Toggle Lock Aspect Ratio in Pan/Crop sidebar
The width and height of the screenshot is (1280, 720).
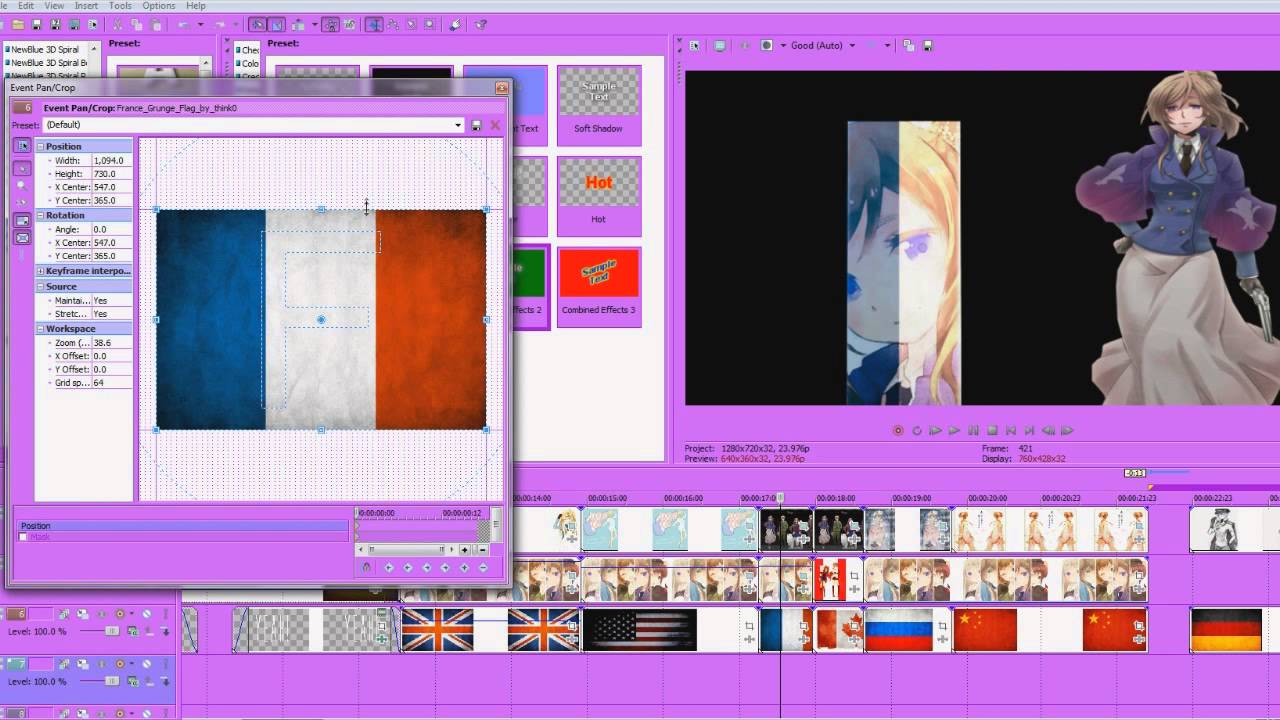[x=22, y=220]
